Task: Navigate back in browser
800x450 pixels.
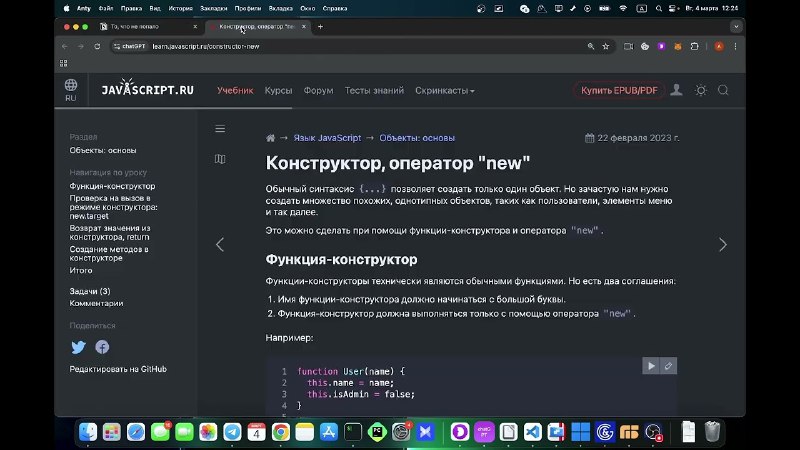Action: (64, 46)
